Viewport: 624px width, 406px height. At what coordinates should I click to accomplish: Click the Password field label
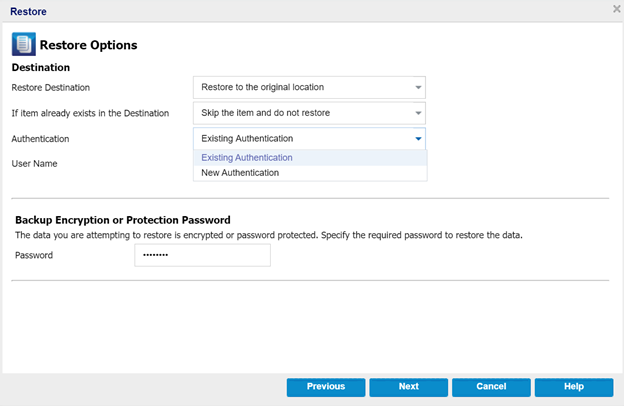tap(34, 255)
